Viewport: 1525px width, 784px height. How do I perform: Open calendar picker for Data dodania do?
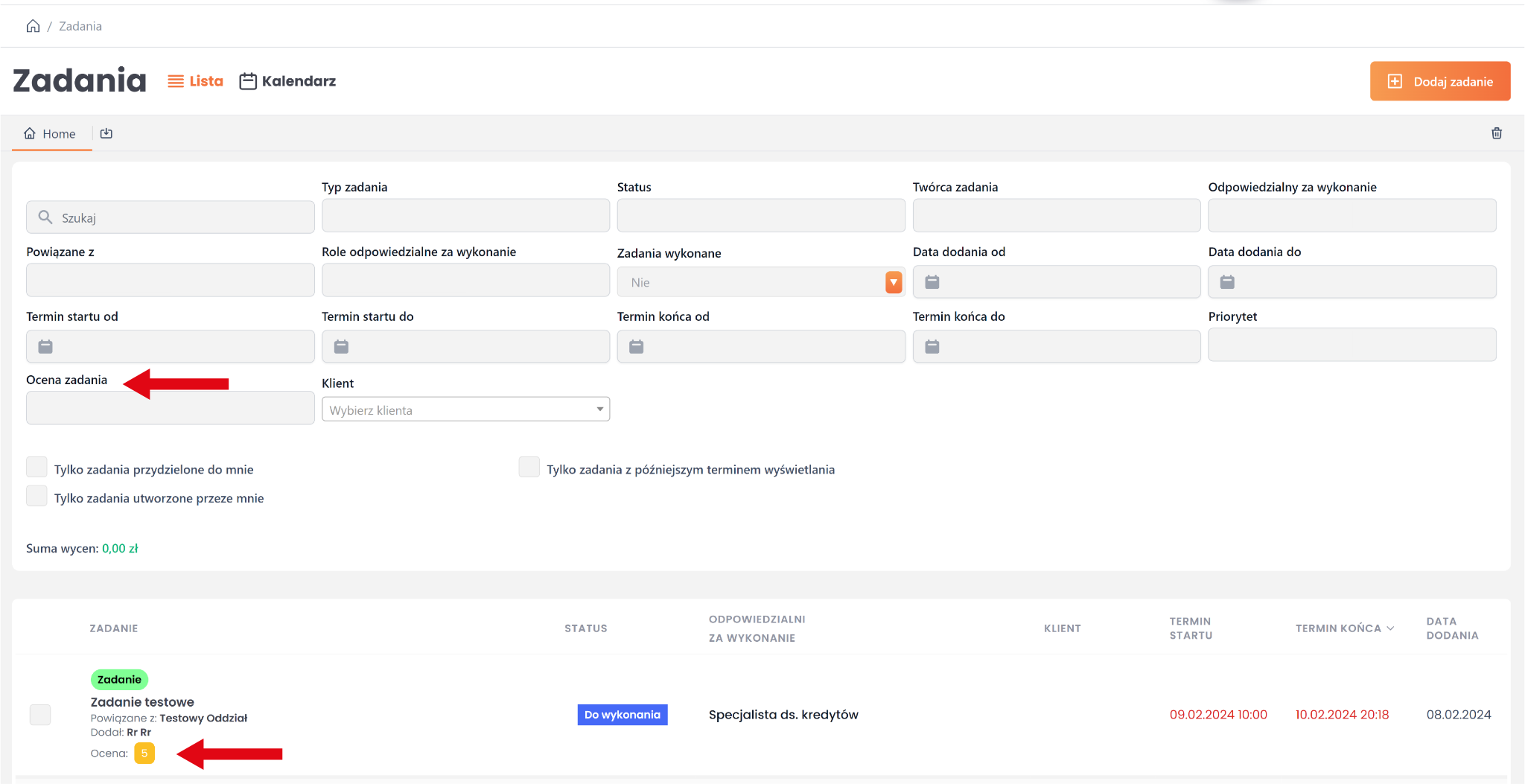tap(1227, 282)
